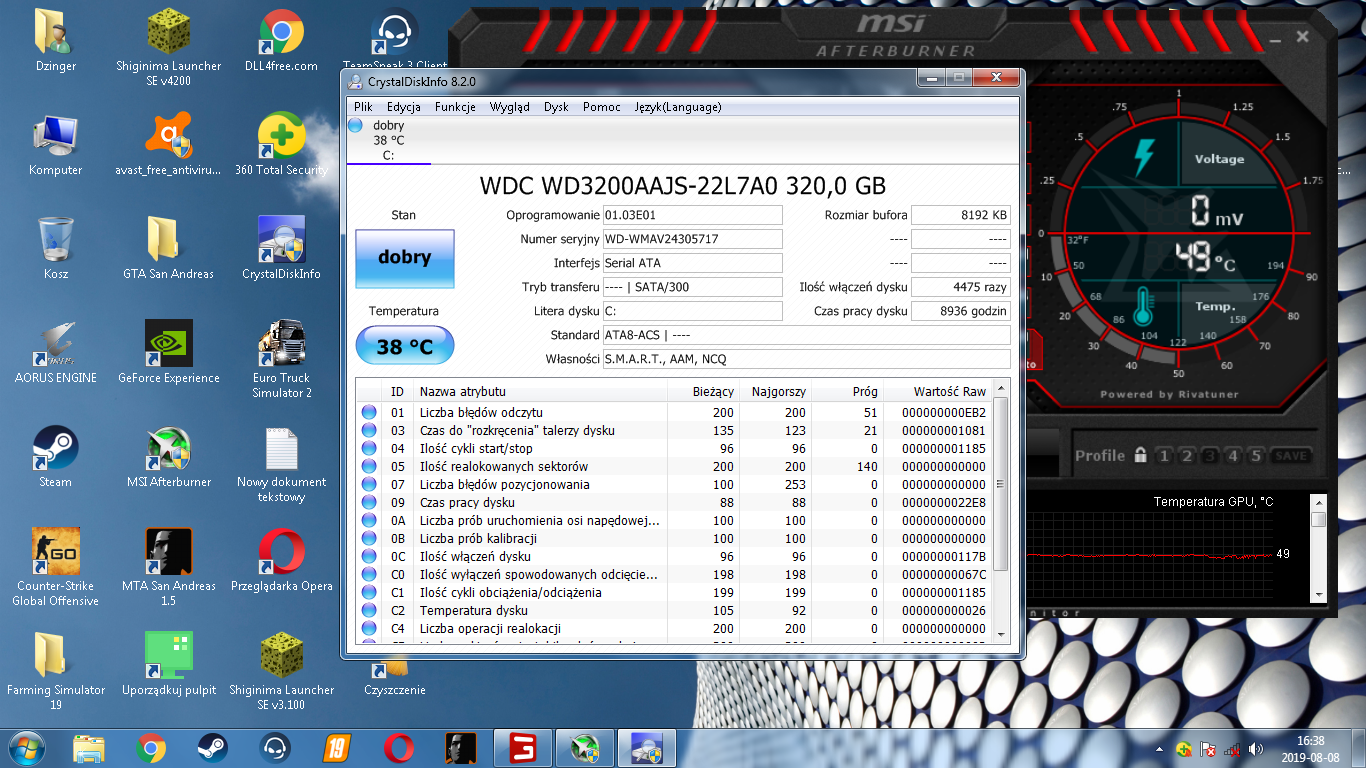Click the 38 °C temperature button

coord(405,346)
